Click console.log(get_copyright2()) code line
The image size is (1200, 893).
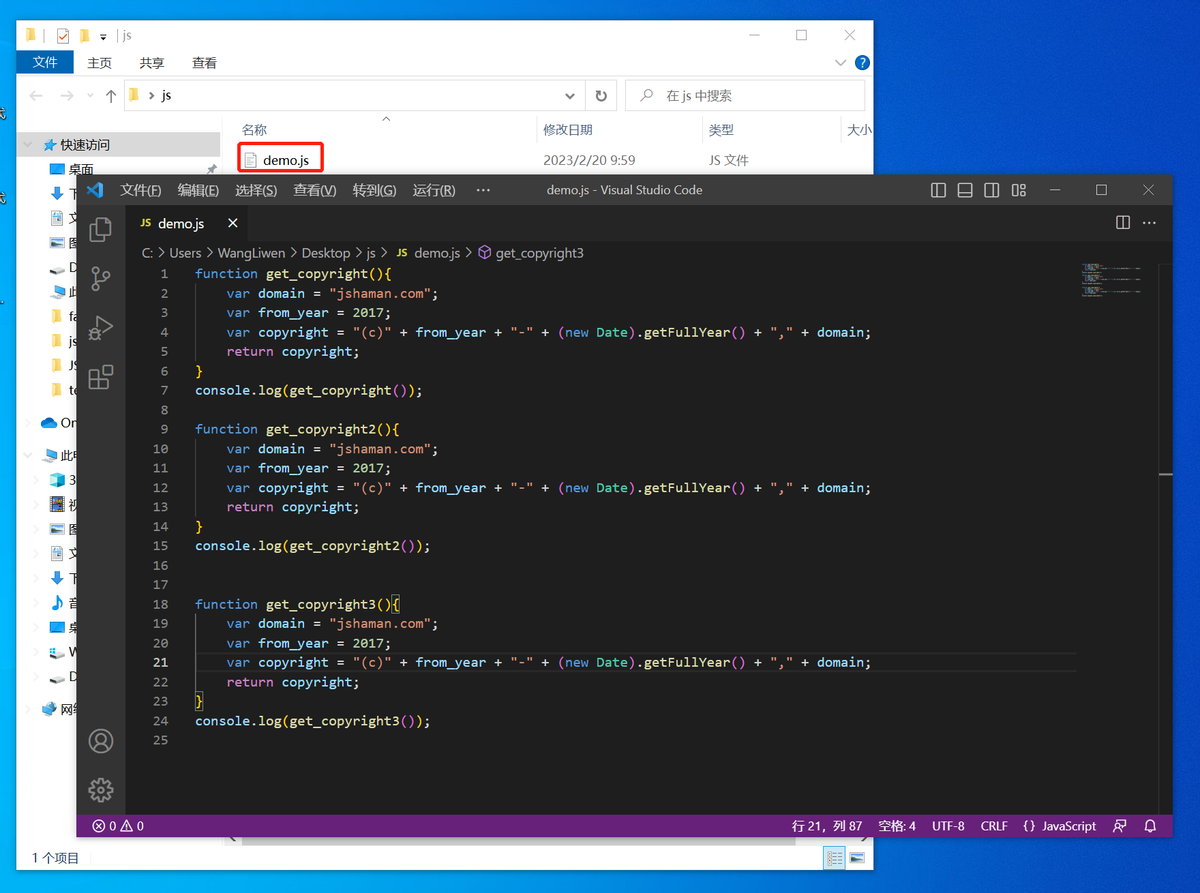[312, 546]
